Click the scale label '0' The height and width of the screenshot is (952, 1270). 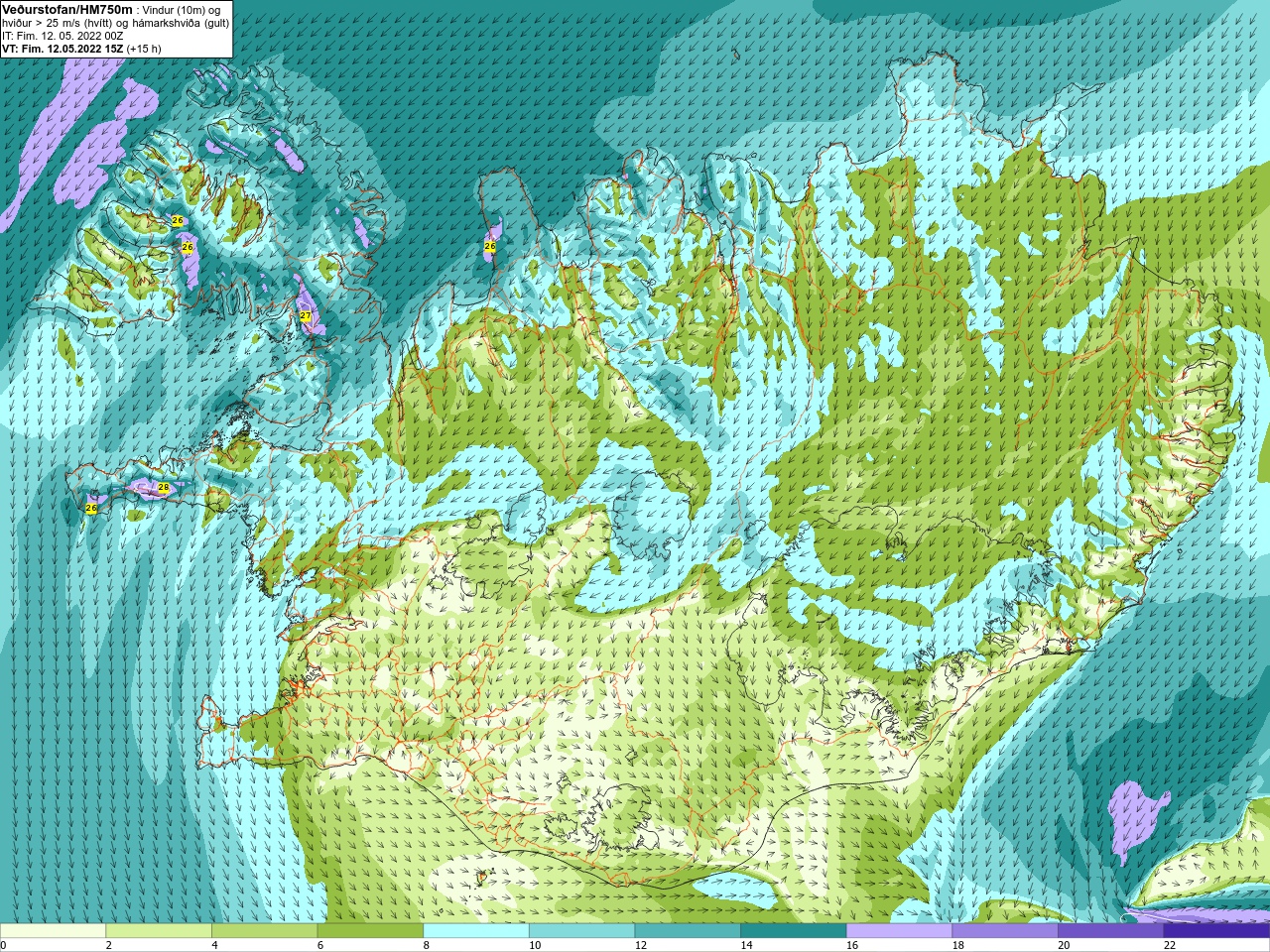(3, 945)
